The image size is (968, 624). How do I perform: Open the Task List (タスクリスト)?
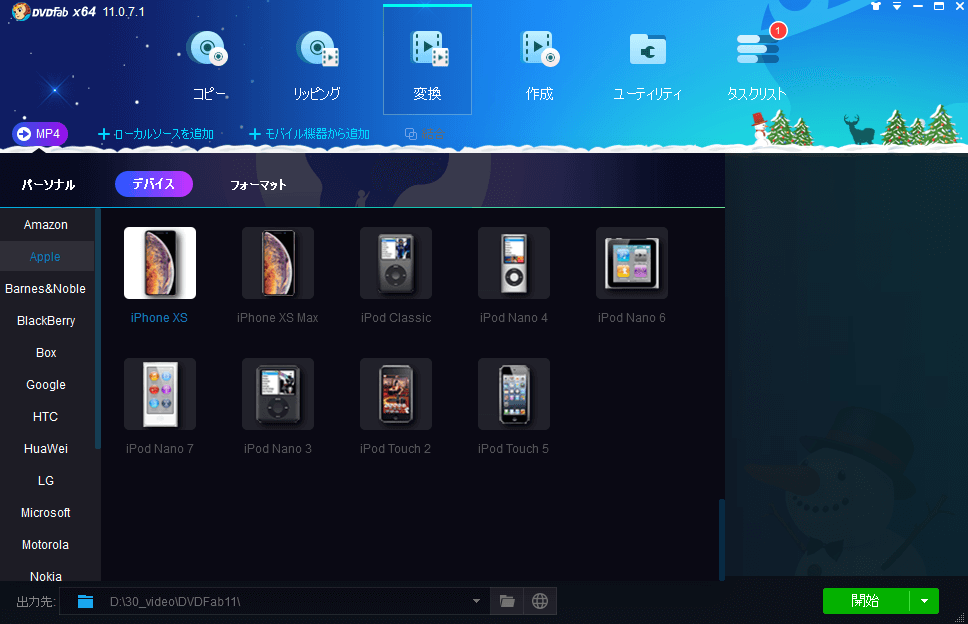(757, 65)
